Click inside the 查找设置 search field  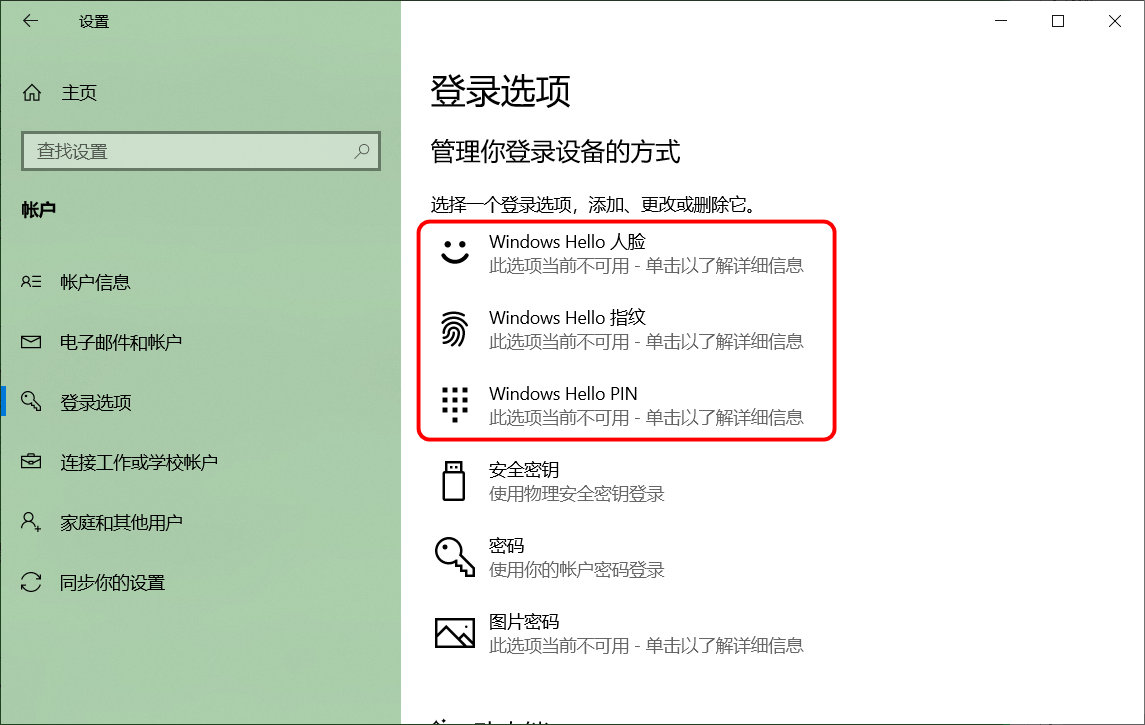click(x=180, y=150)
